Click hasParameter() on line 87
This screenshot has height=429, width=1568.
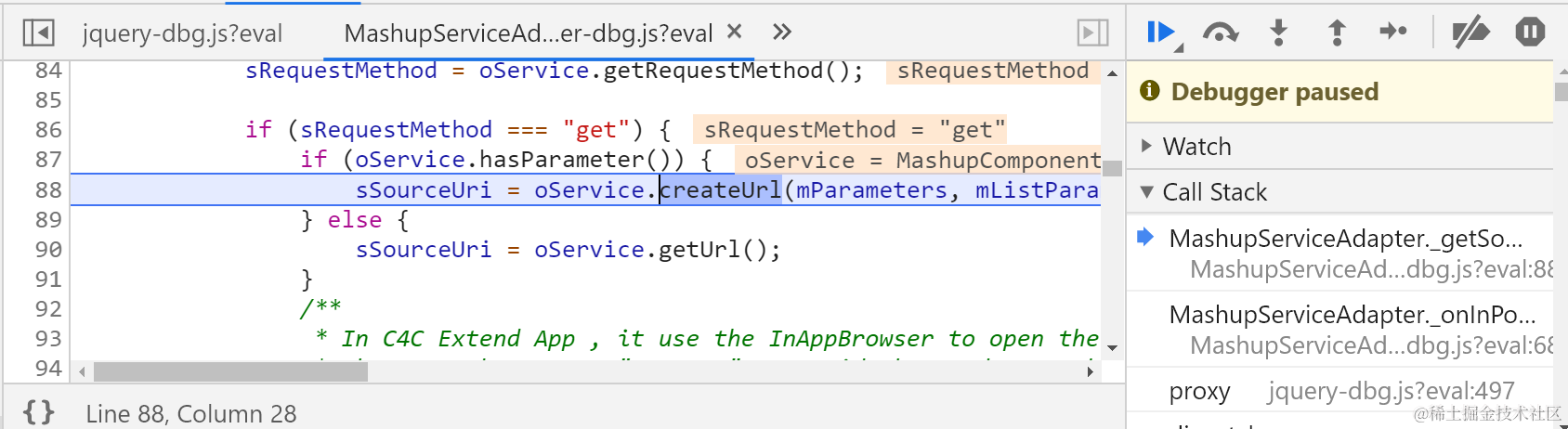581,160
